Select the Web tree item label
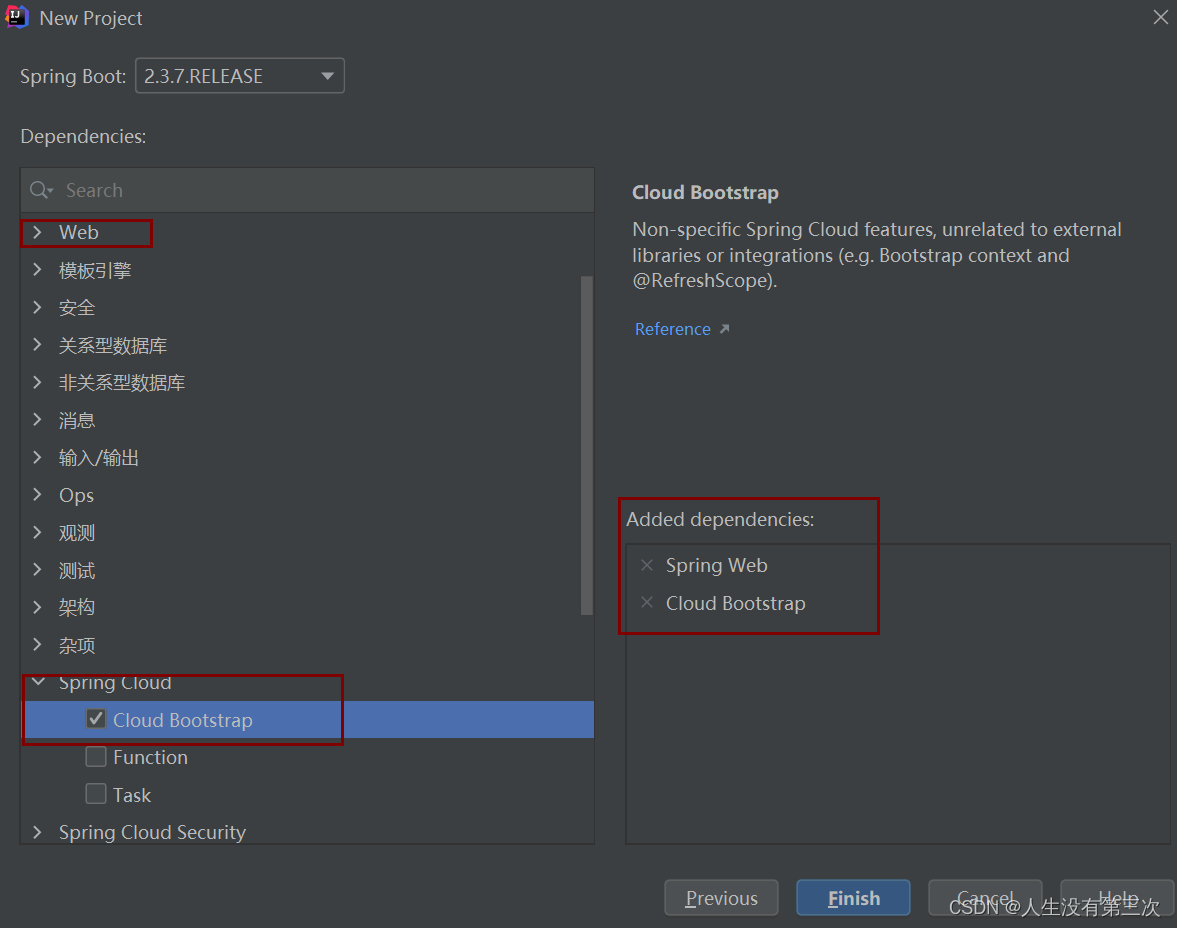 click(x=79, y=233)
